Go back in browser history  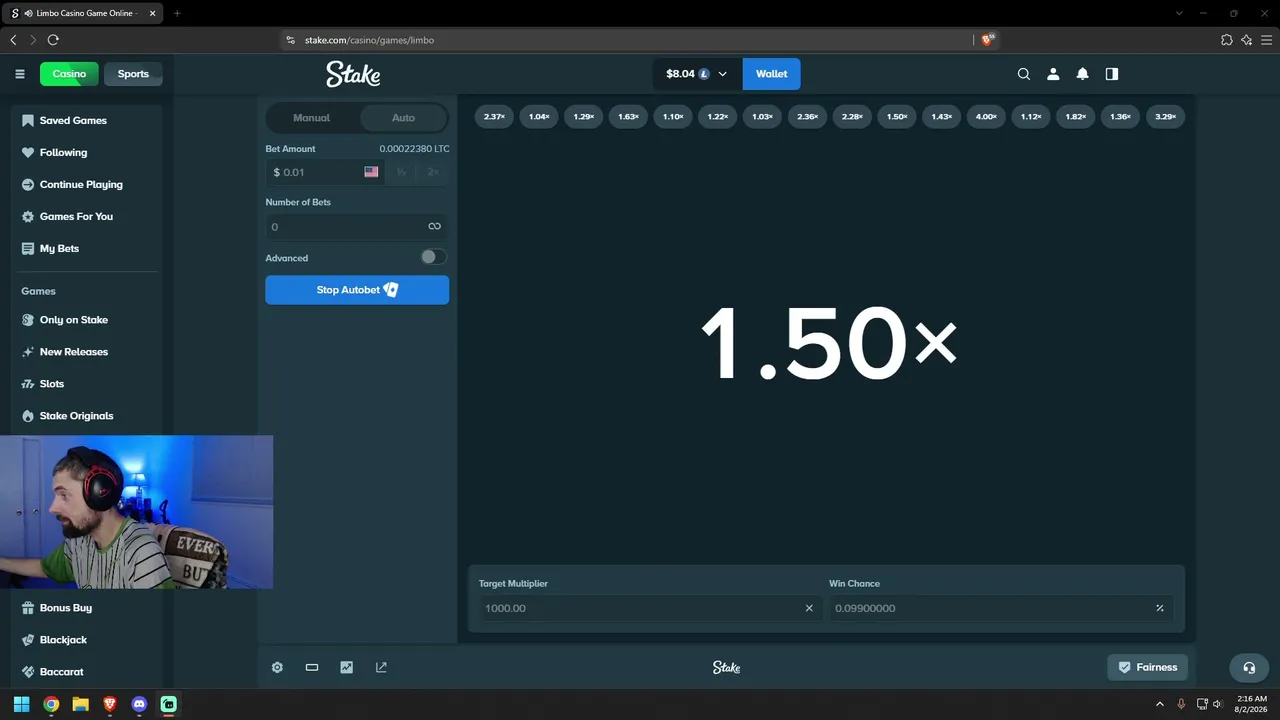[x=13, y=40]
